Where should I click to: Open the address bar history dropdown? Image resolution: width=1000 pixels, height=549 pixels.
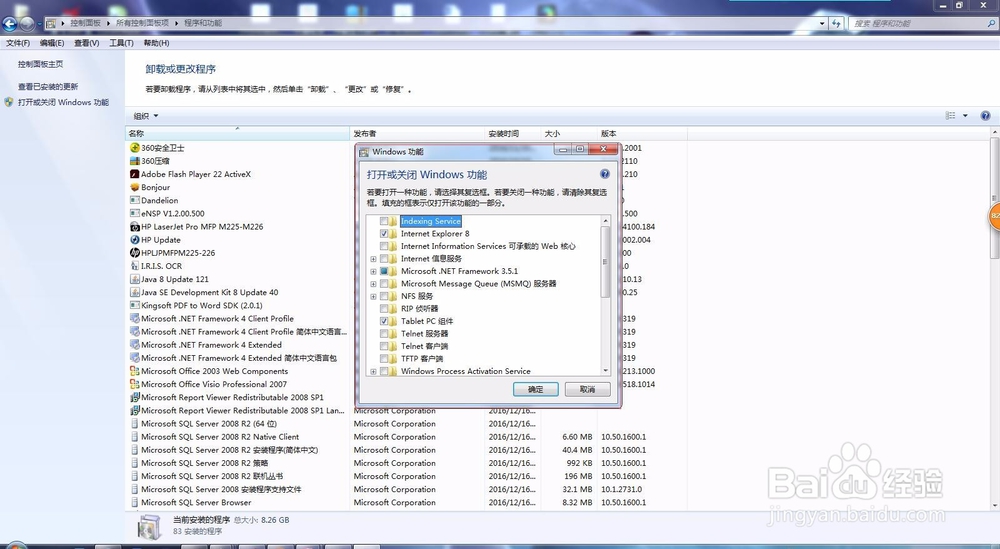click(x=822, y=24)
